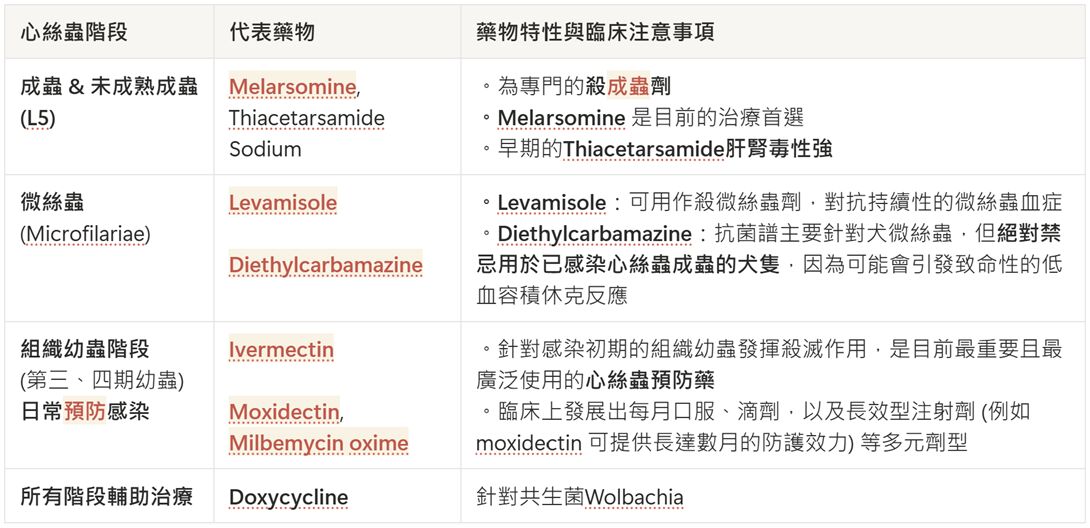Click the highlighted 預防 word
Screen dimensions: 1090x528
tap(85, 412)
